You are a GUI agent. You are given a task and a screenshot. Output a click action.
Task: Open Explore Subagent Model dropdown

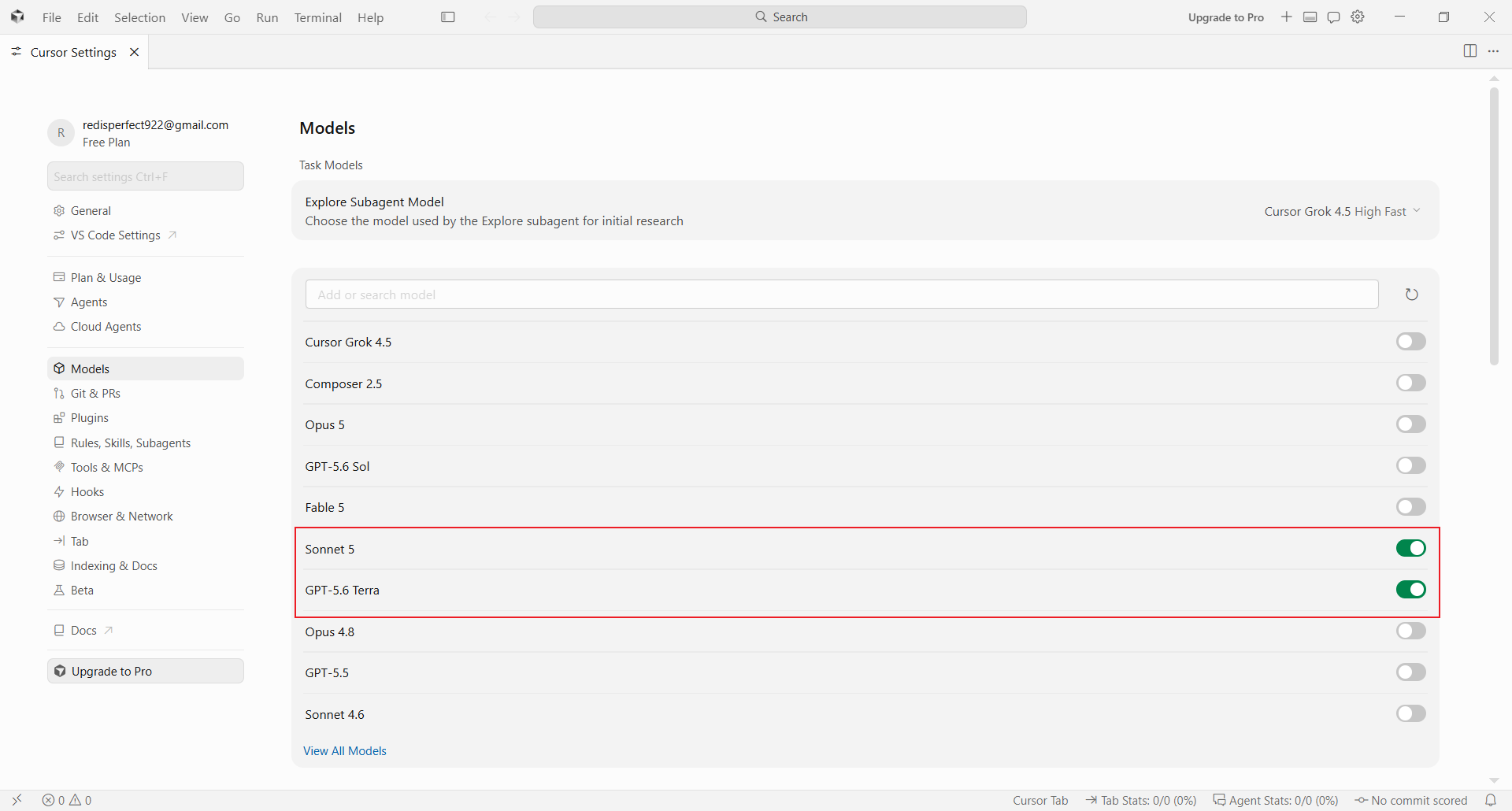tap(1342, 211)
